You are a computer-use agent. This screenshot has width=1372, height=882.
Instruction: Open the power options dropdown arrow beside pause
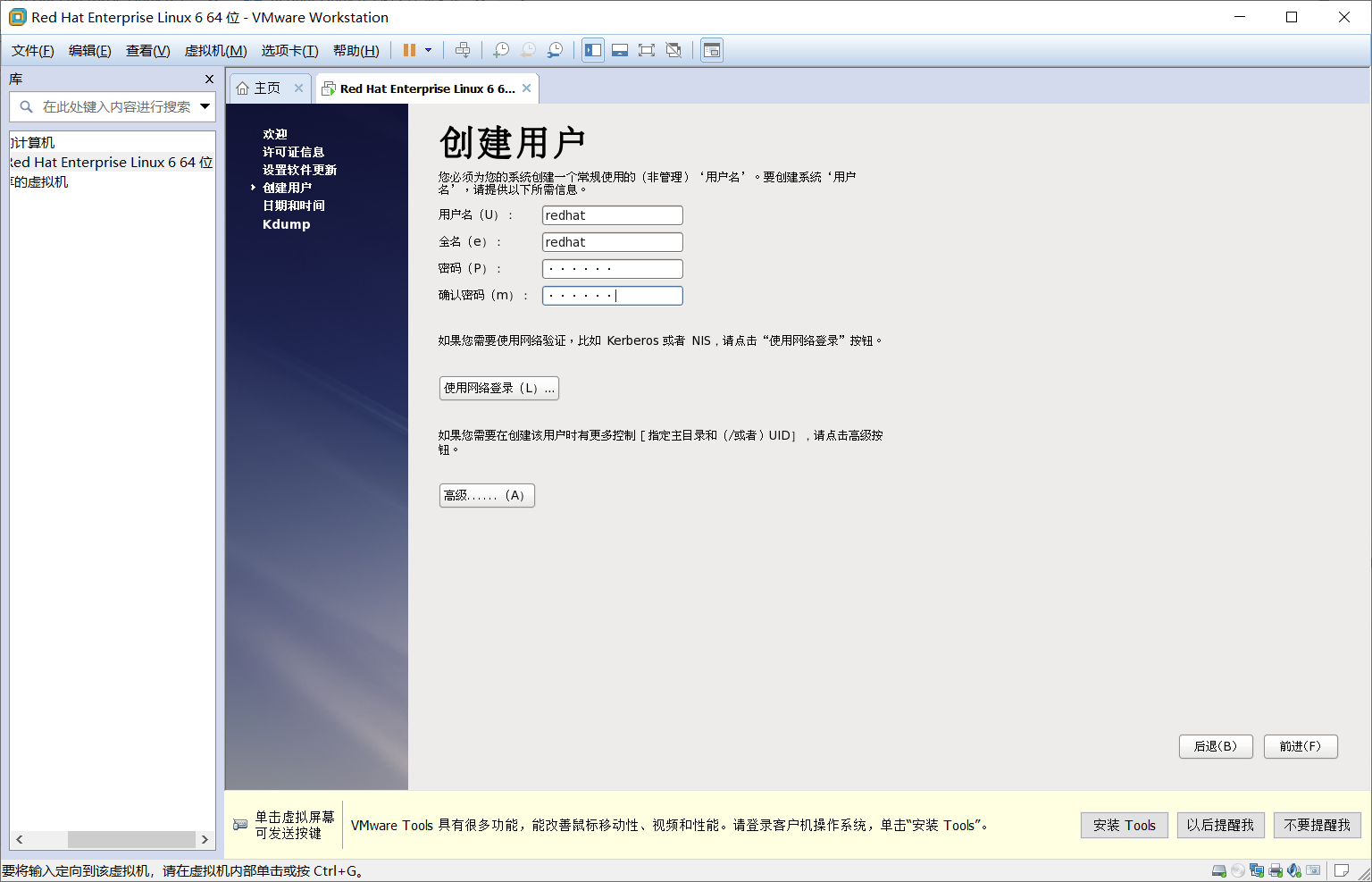tap(429, 50)
